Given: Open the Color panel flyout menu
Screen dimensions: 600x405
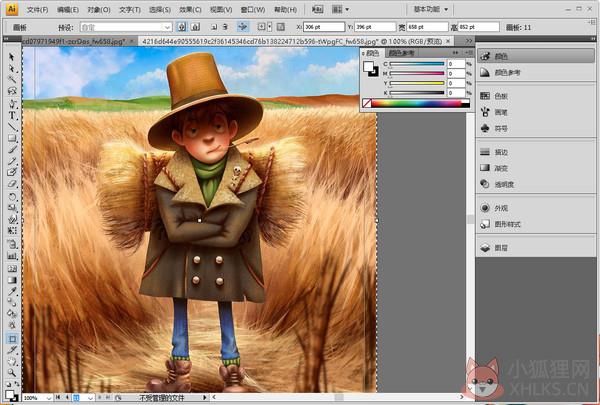Looking at the screenshot, I should pyautogui.click(x=469, y=52).
